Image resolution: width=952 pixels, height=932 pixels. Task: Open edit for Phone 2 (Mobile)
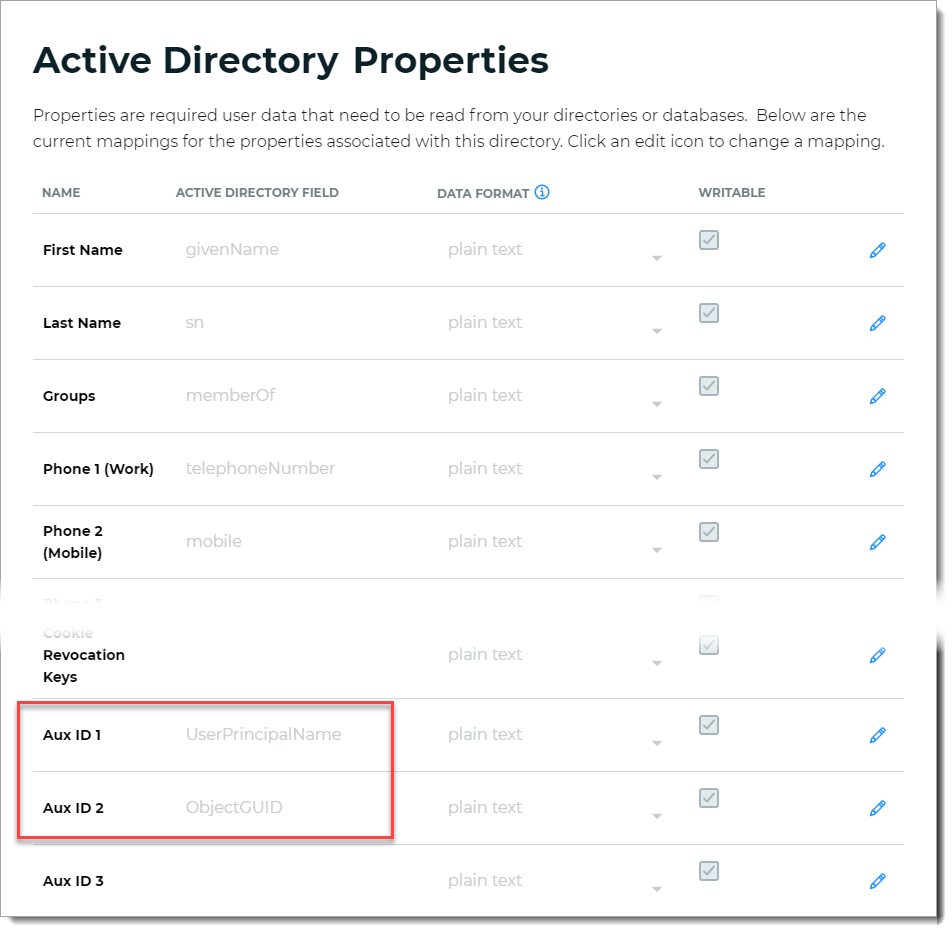click(x=877, y=542)
